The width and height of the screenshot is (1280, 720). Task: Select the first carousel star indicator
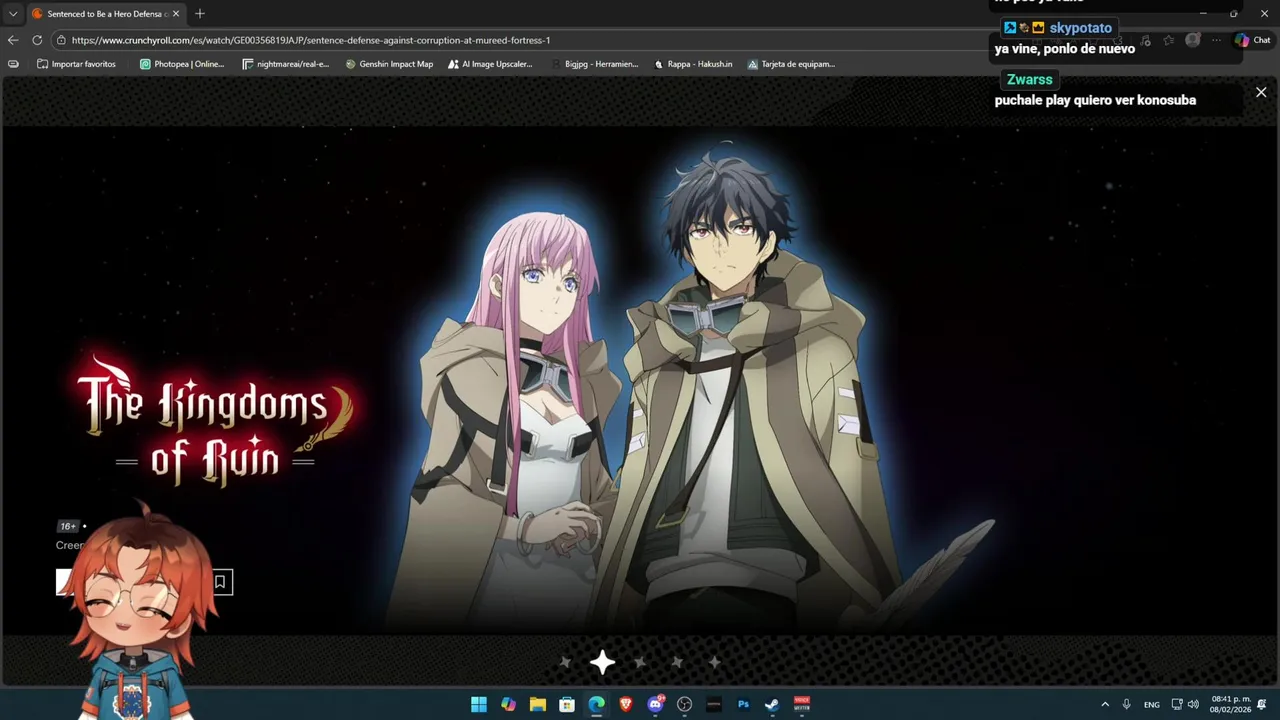565,662
